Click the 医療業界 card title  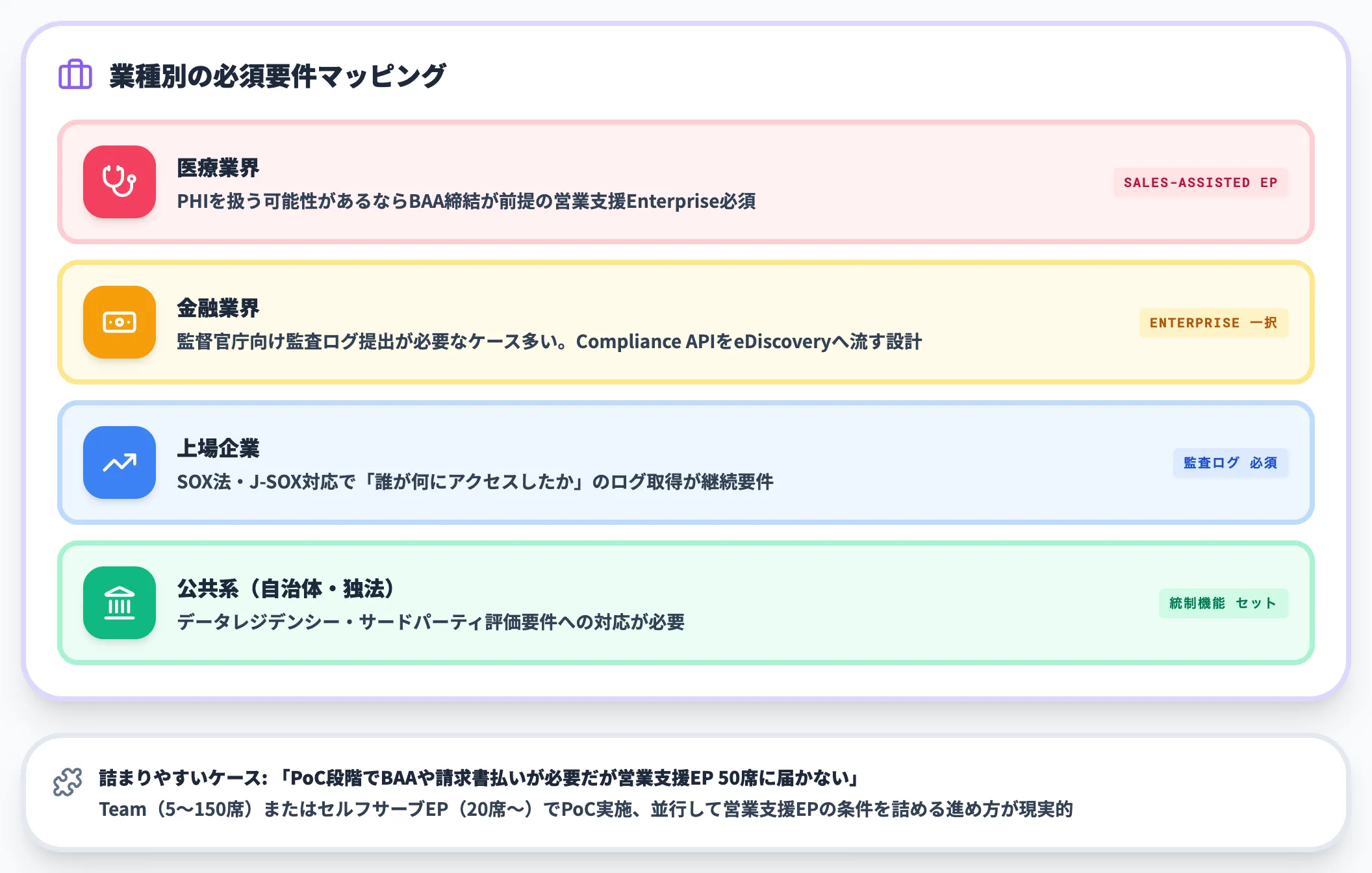click(x=218, y=168)
